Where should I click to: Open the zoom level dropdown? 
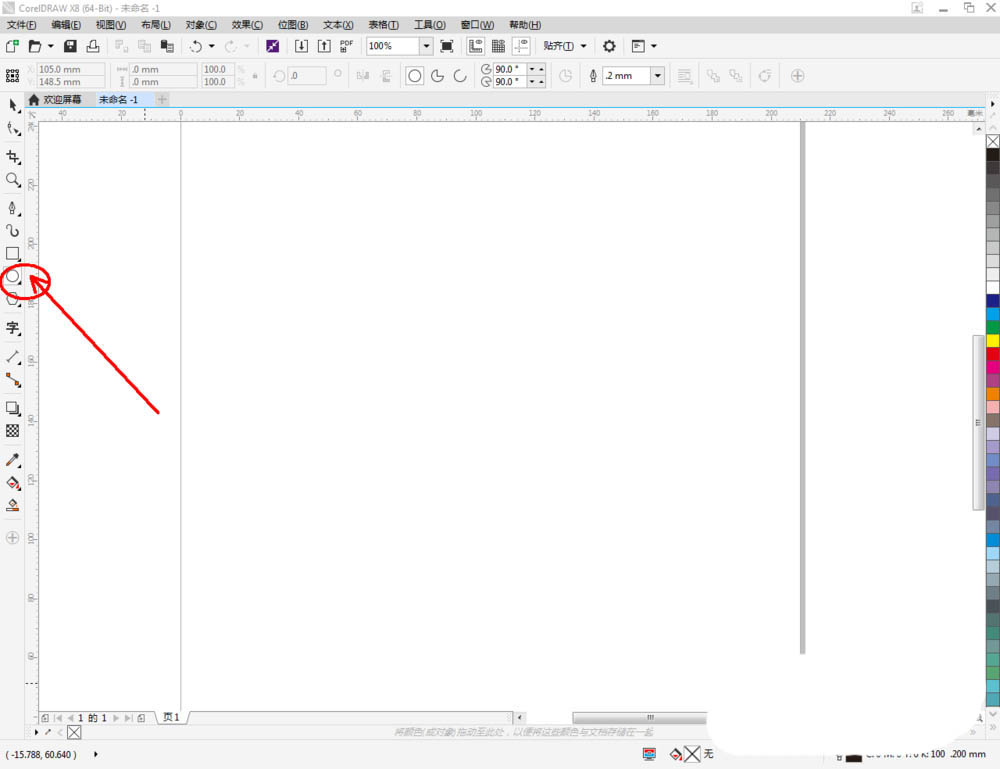pos(426,46)
